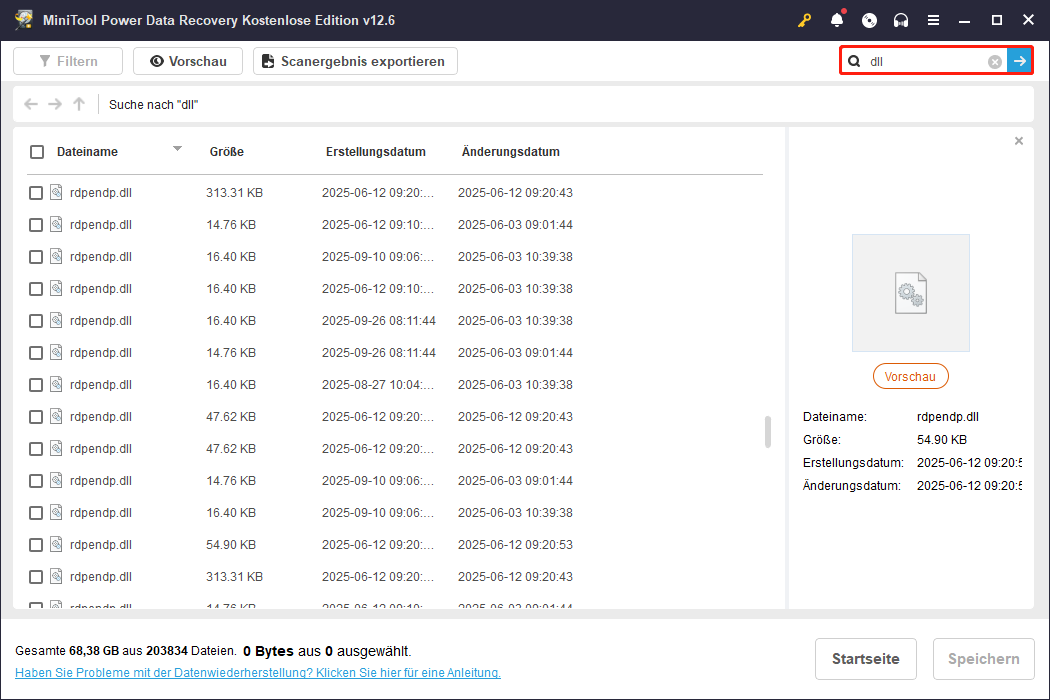Toggle the select-all checkbox next to Dateiname
Screen dimensions: 1050x700
tap(37, 152)
